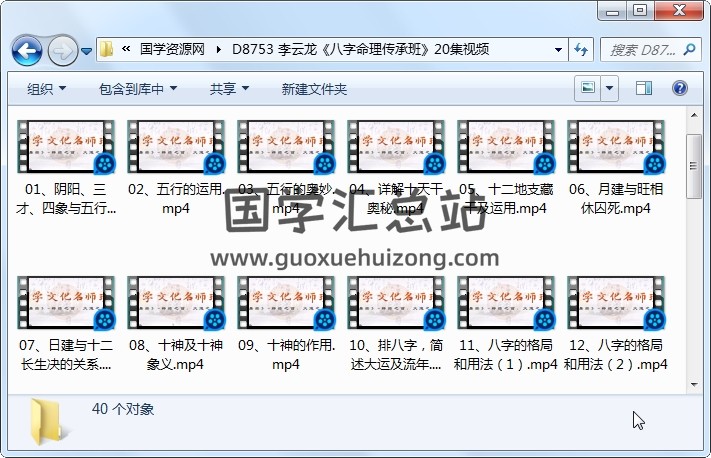
Task: Open the help question mark icon
Action: [x=680, y=88]
